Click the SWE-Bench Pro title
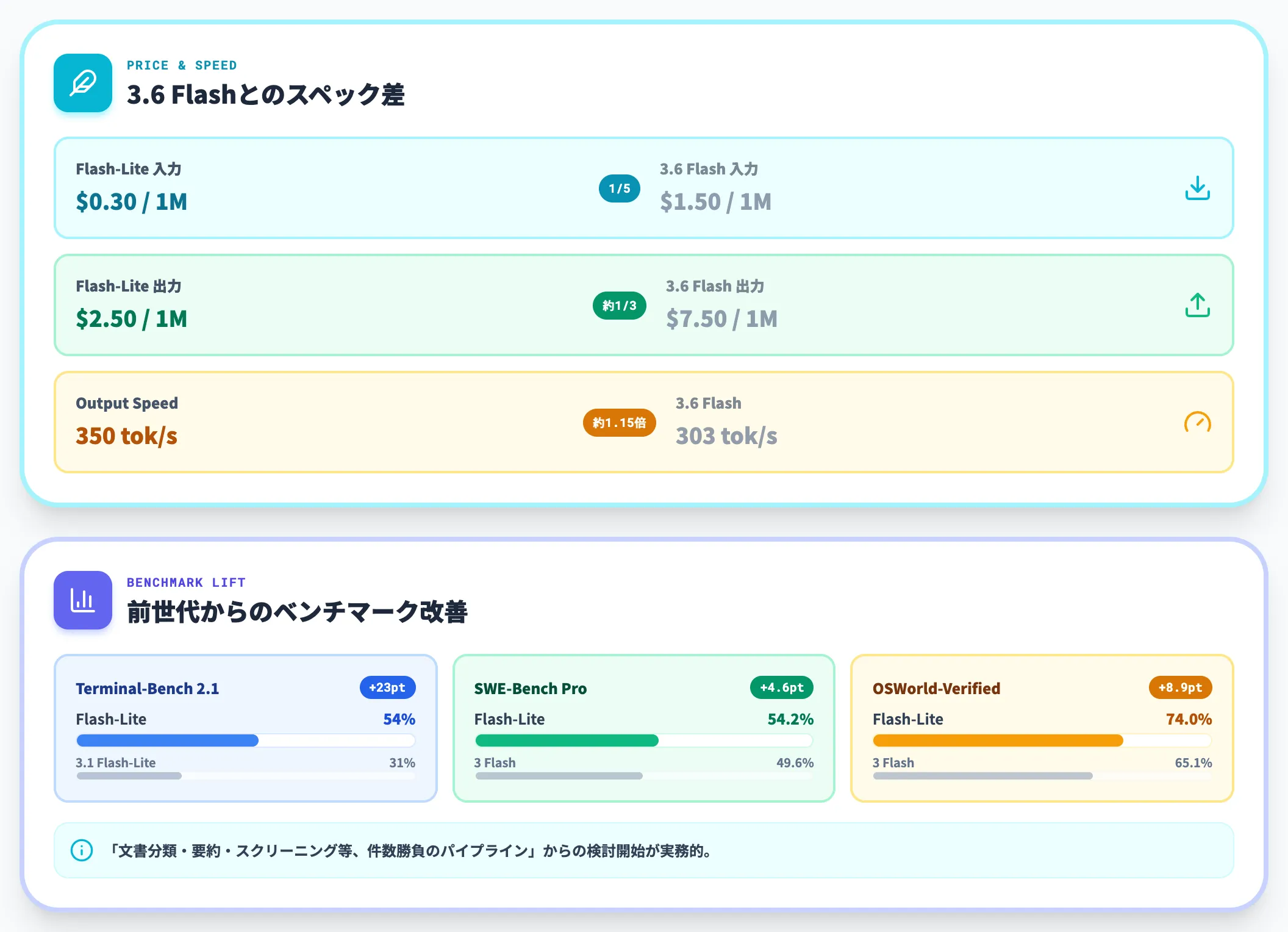This screenshot has height=932, width=1288. tap(531, 689)
